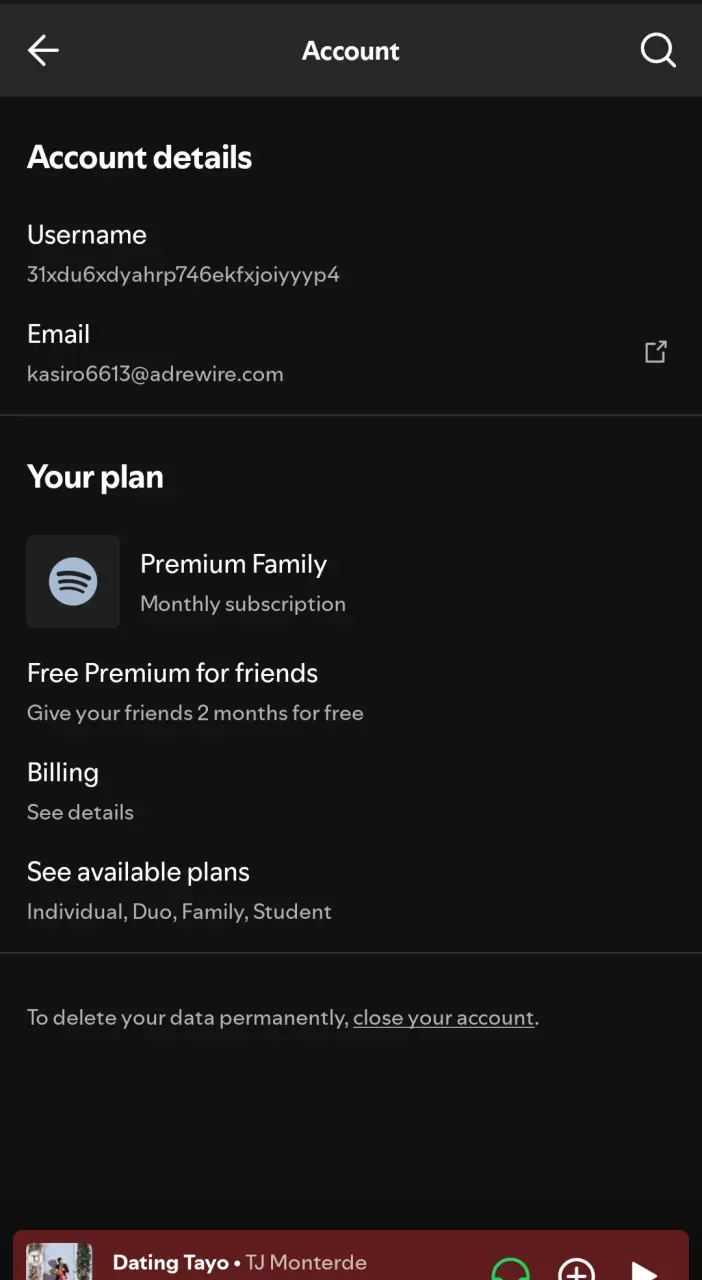Screen dimensions: 702x1280
Task: Tap the Username value text
Action: 183,274
